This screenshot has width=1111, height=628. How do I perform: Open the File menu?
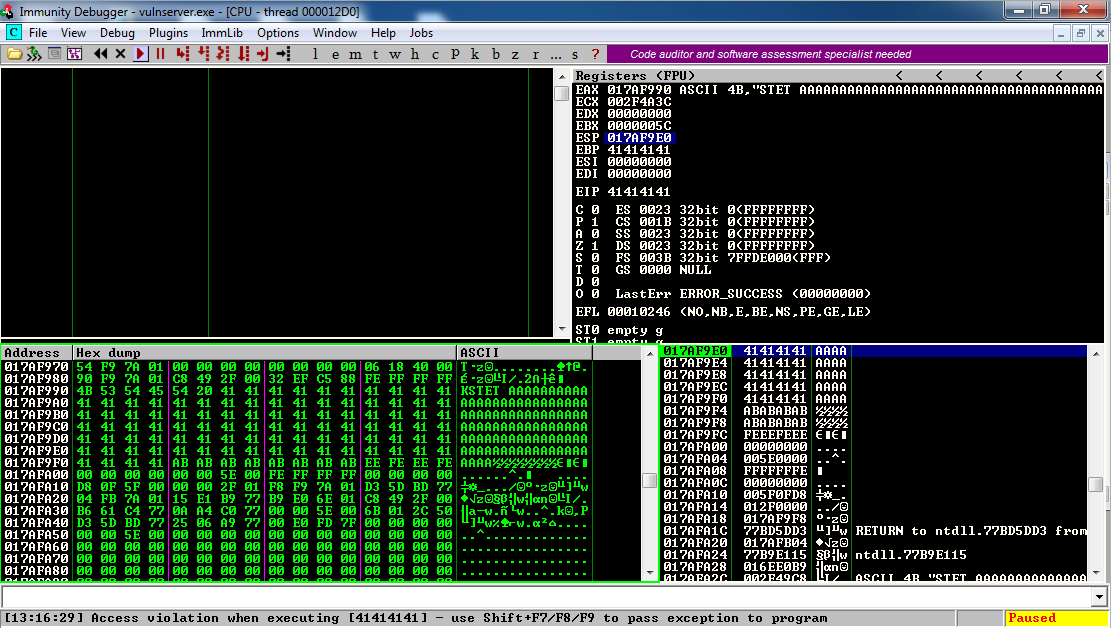[38, 33]
